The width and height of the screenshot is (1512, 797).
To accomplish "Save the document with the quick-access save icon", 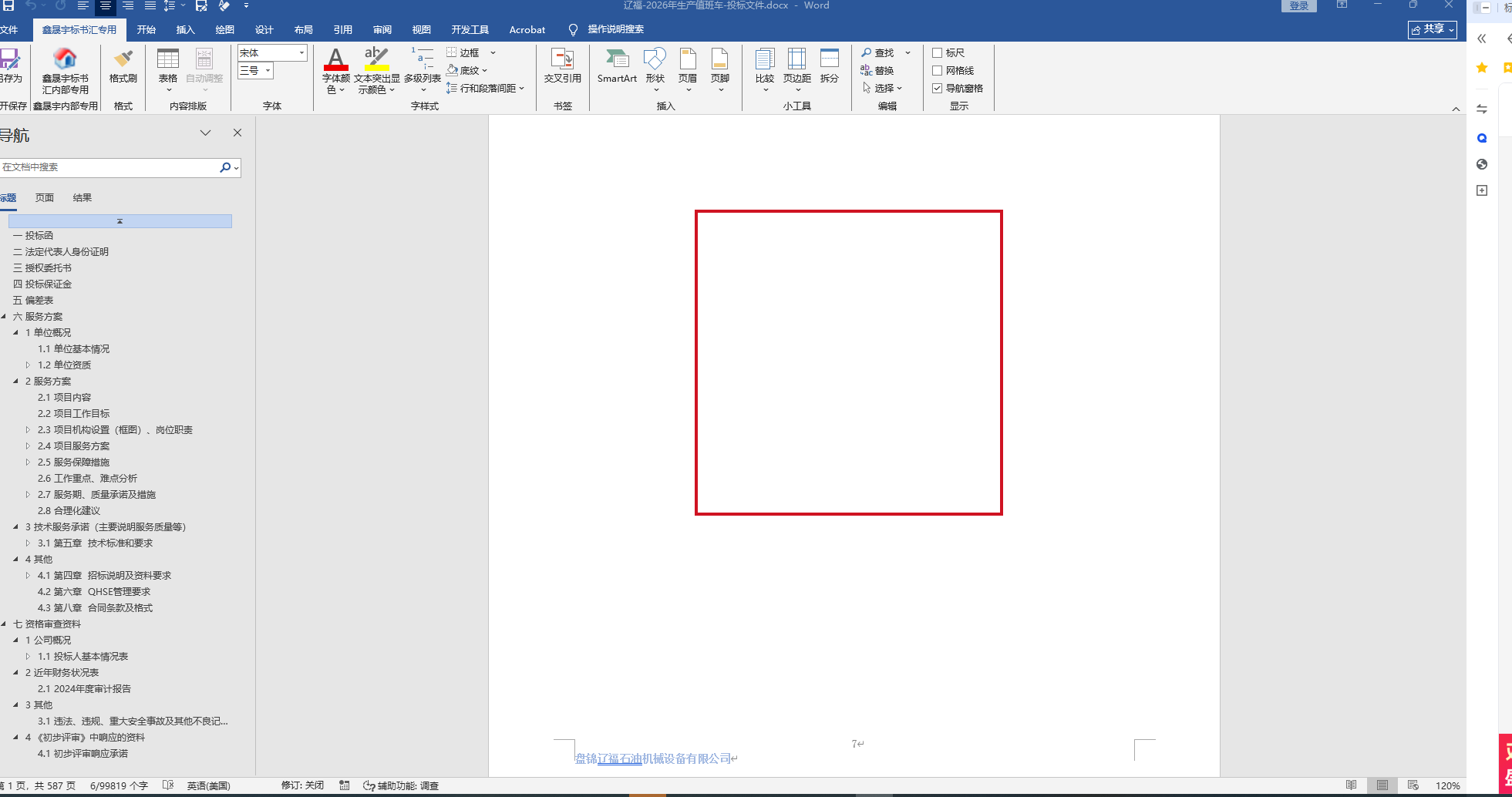I will click(x=8, y=5).
